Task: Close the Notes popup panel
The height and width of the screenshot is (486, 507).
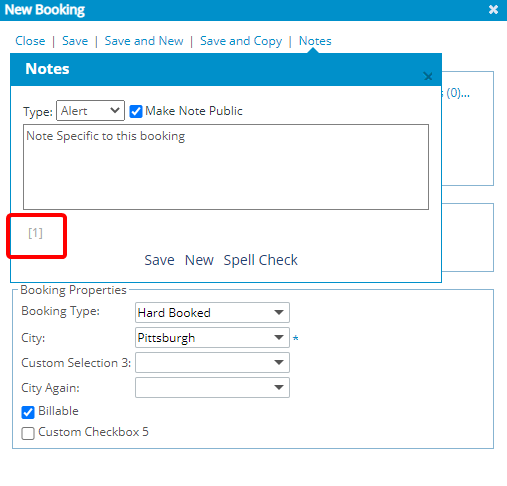Action: click(x=428, y=76)
